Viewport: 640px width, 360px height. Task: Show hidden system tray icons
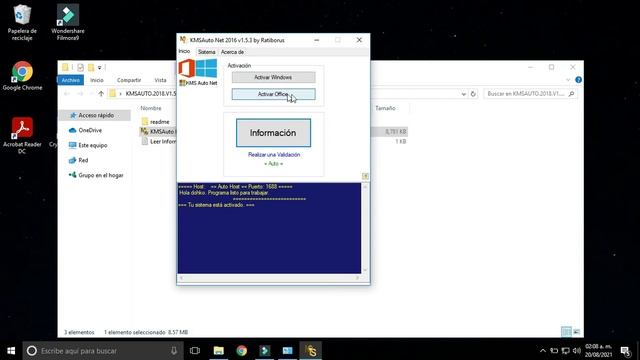542,351
